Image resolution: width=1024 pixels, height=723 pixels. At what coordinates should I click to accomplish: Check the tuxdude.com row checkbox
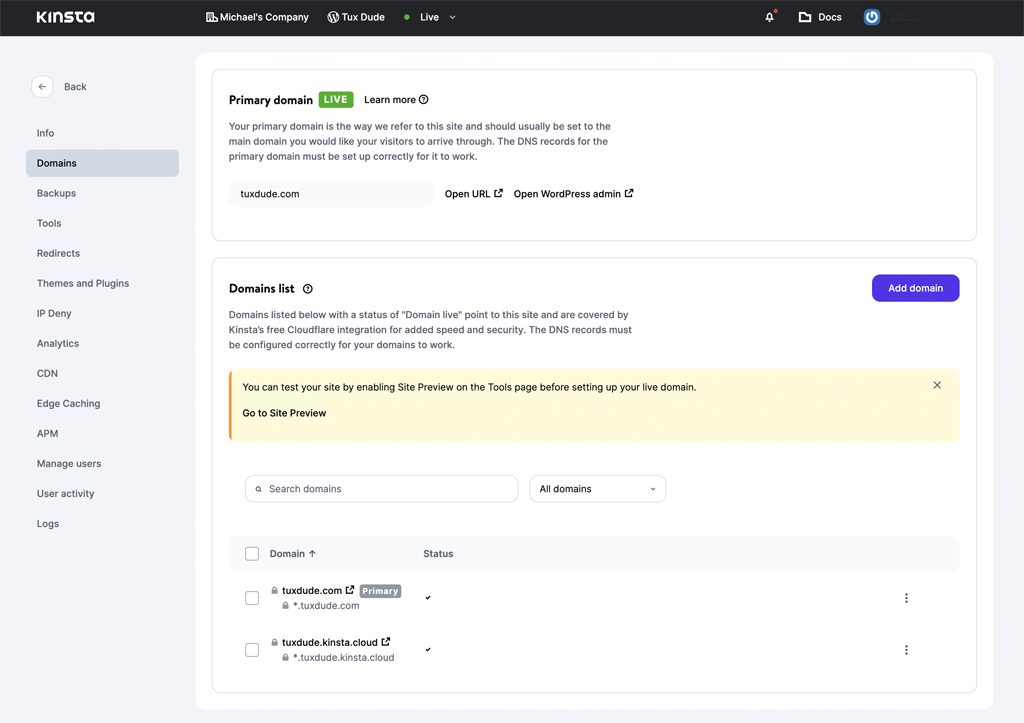pos(252,598)
